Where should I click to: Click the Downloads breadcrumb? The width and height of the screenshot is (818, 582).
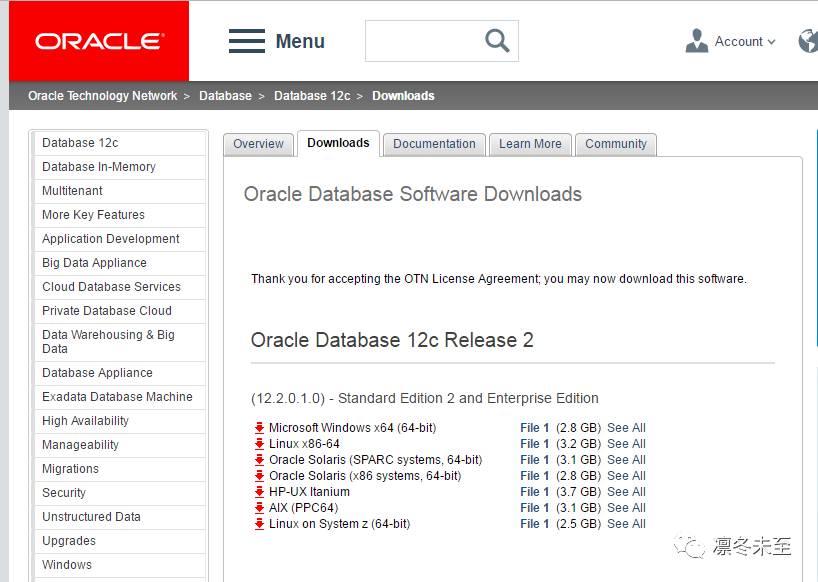click(403, 96)
